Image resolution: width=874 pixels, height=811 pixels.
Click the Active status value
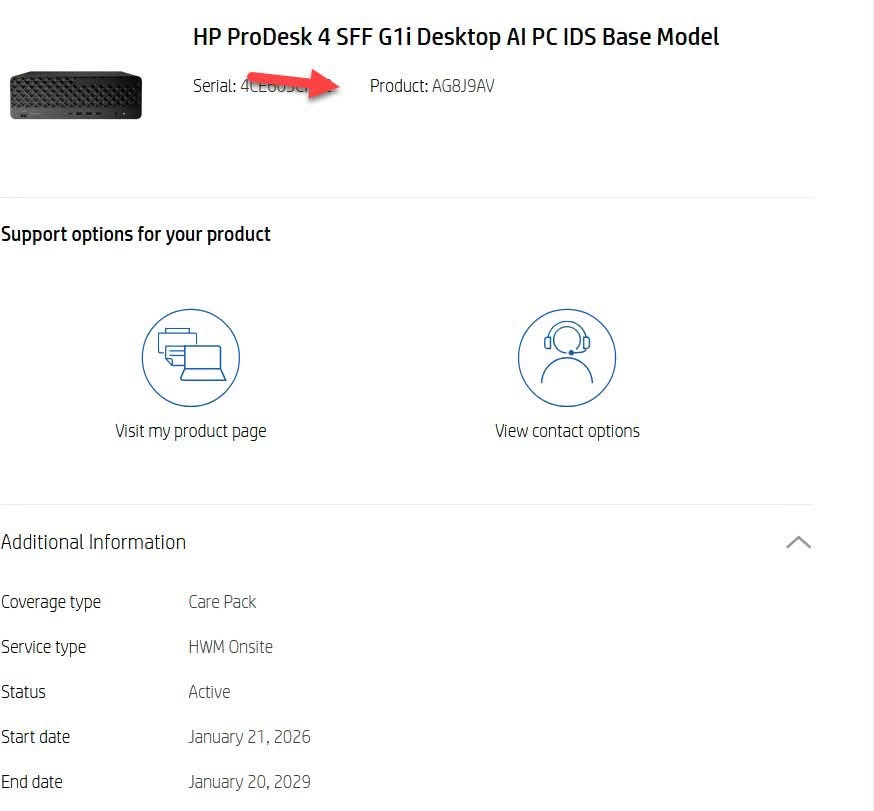[209, 692]
